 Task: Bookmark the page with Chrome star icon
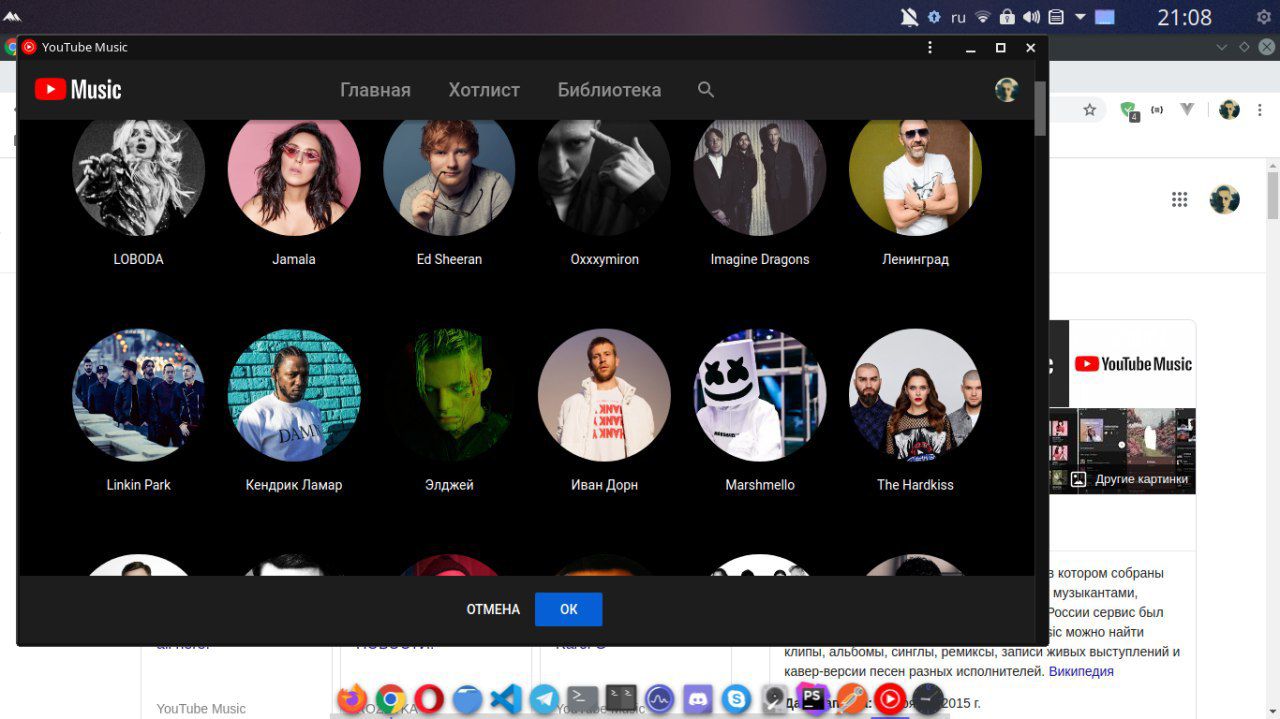pos(1090,110)
